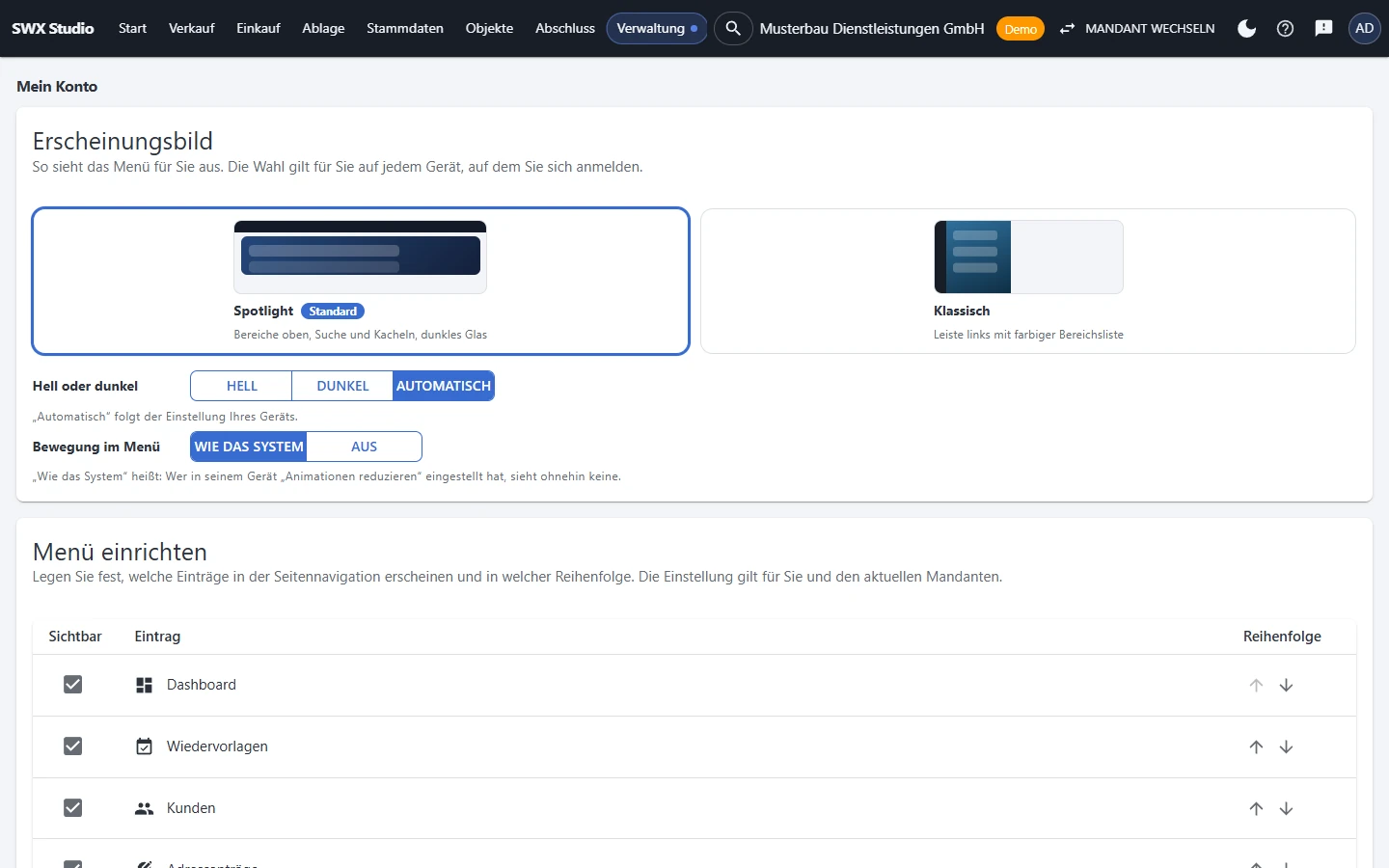1389x868 pixels.
Task: Open the Verwaltung menu
Action: click(657, 28)
